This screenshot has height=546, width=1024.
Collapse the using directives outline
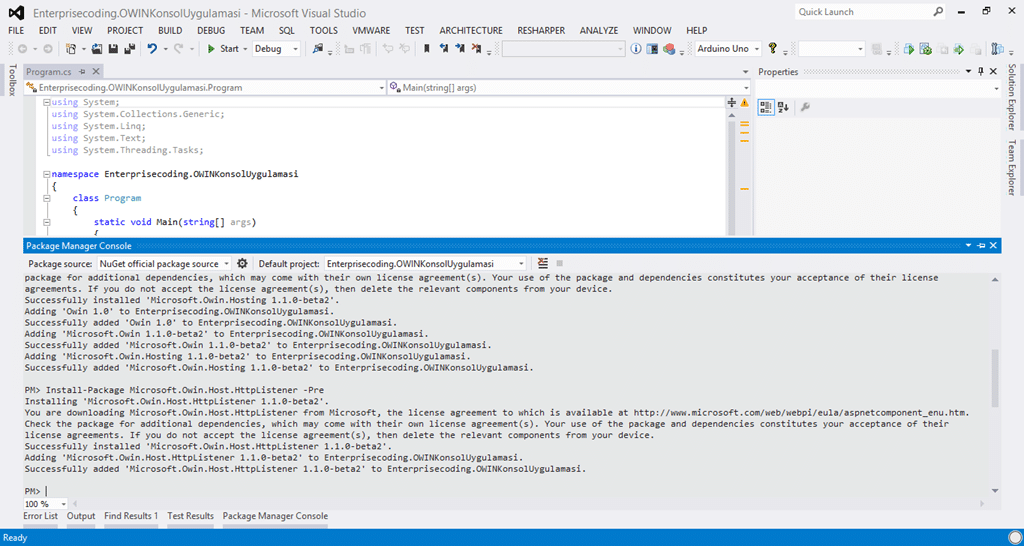tap(46, 103)
